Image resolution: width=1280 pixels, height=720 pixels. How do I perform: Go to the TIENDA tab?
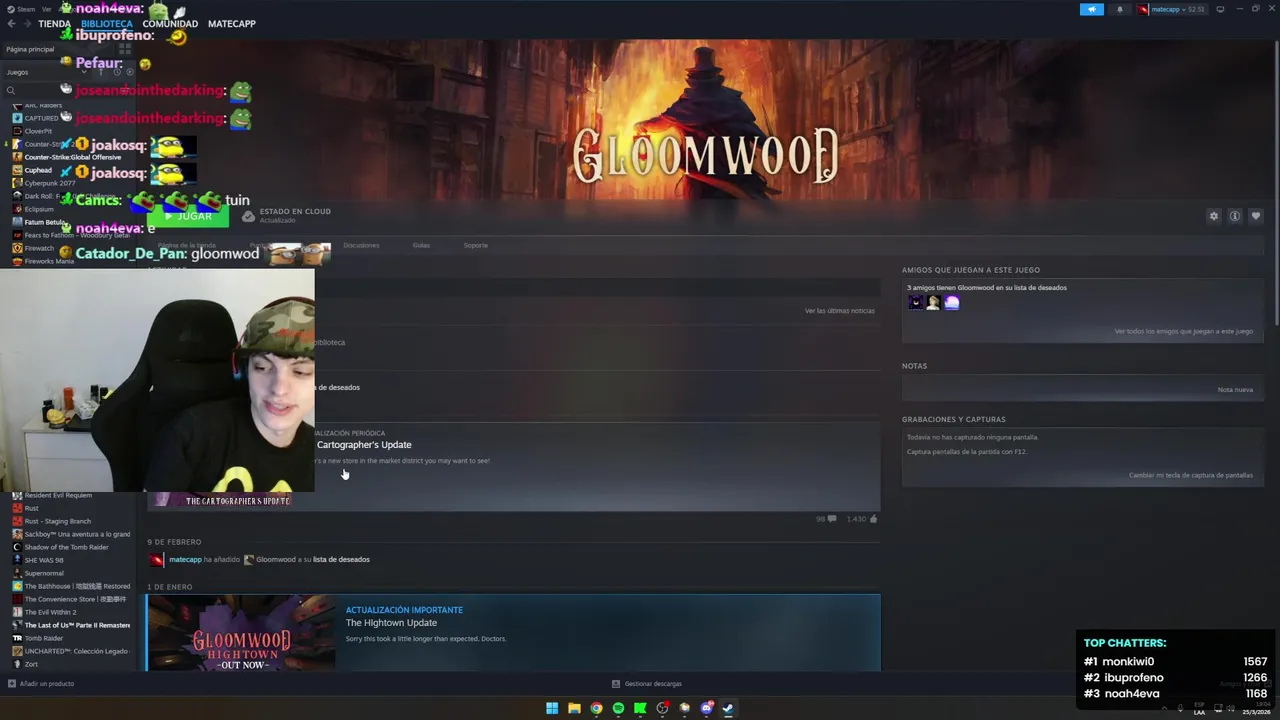tap(54, 23)
